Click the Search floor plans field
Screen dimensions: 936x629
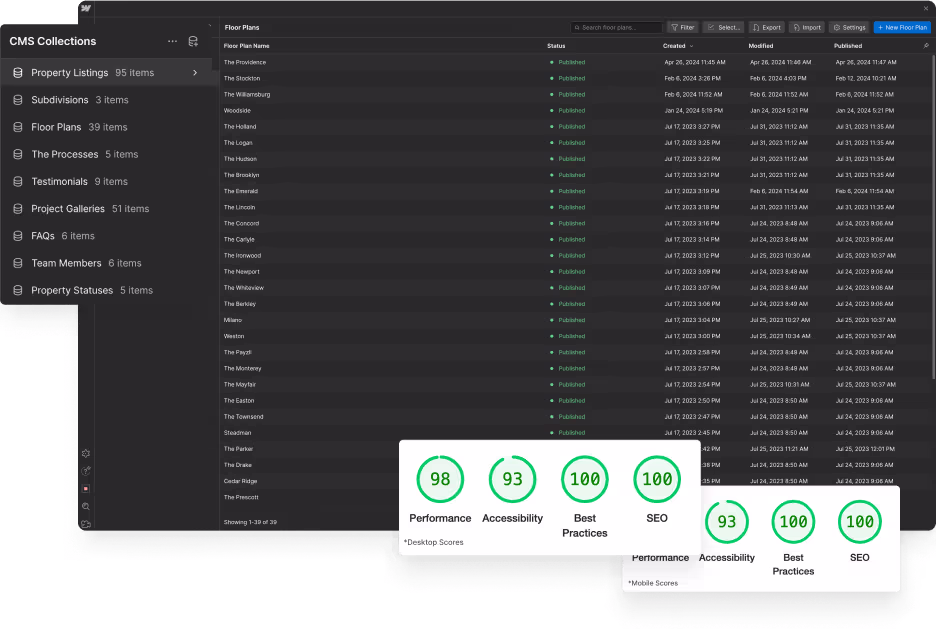pyautogui.click(x=615, y=27)
